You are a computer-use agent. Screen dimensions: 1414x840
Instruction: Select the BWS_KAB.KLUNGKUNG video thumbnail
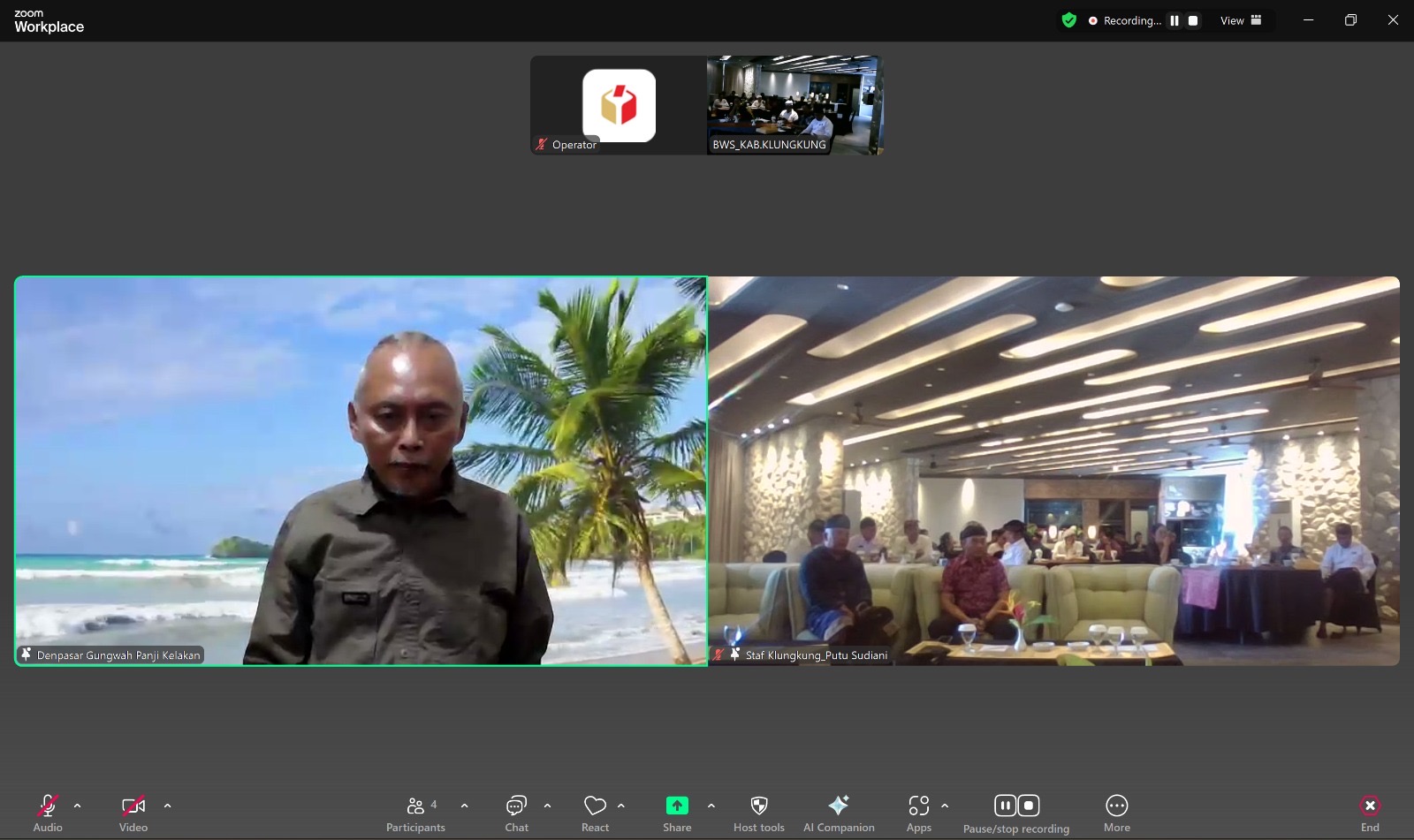point(794,105)
